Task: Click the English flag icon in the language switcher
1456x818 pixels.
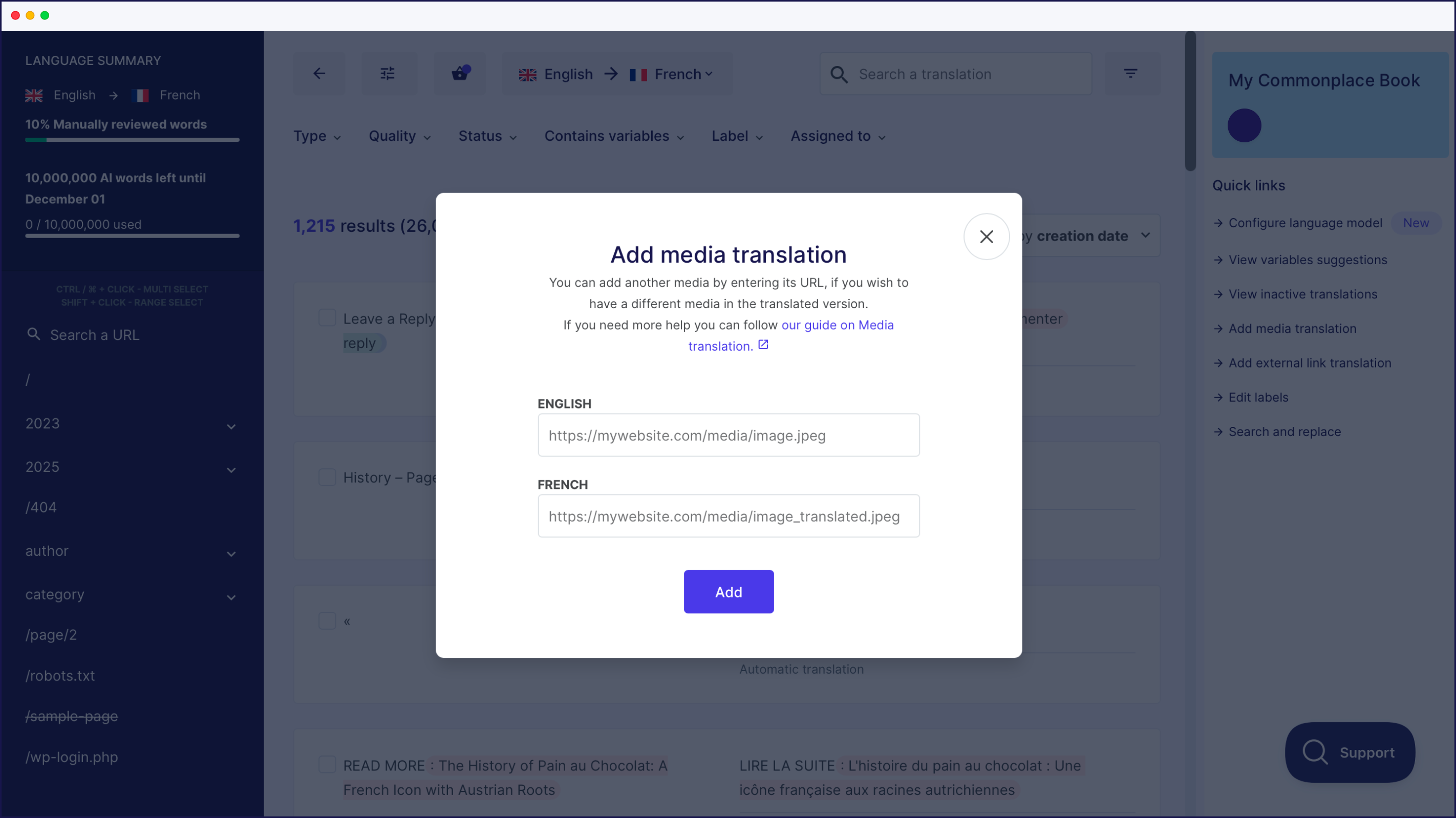Action: (x=527, y=74)
